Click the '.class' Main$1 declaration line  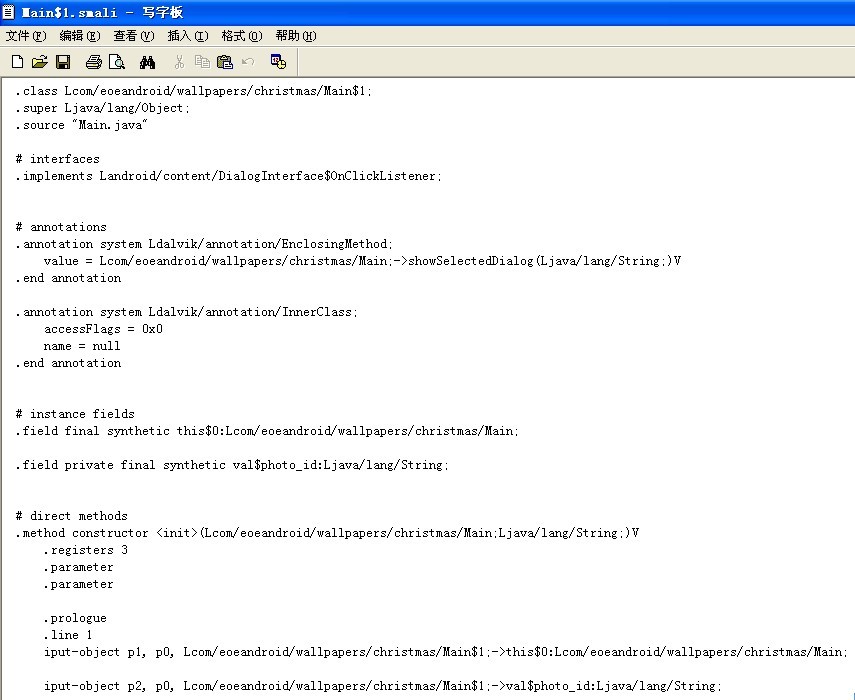click(194, 91)
